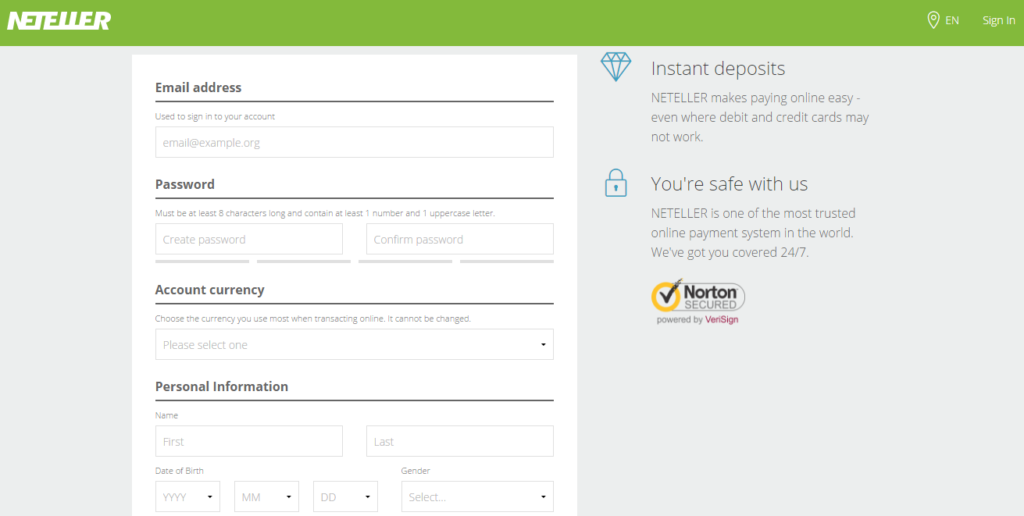Click the diamond Instant deposits icon
This screenshot has height=516, width=1024.
(616, 67)
